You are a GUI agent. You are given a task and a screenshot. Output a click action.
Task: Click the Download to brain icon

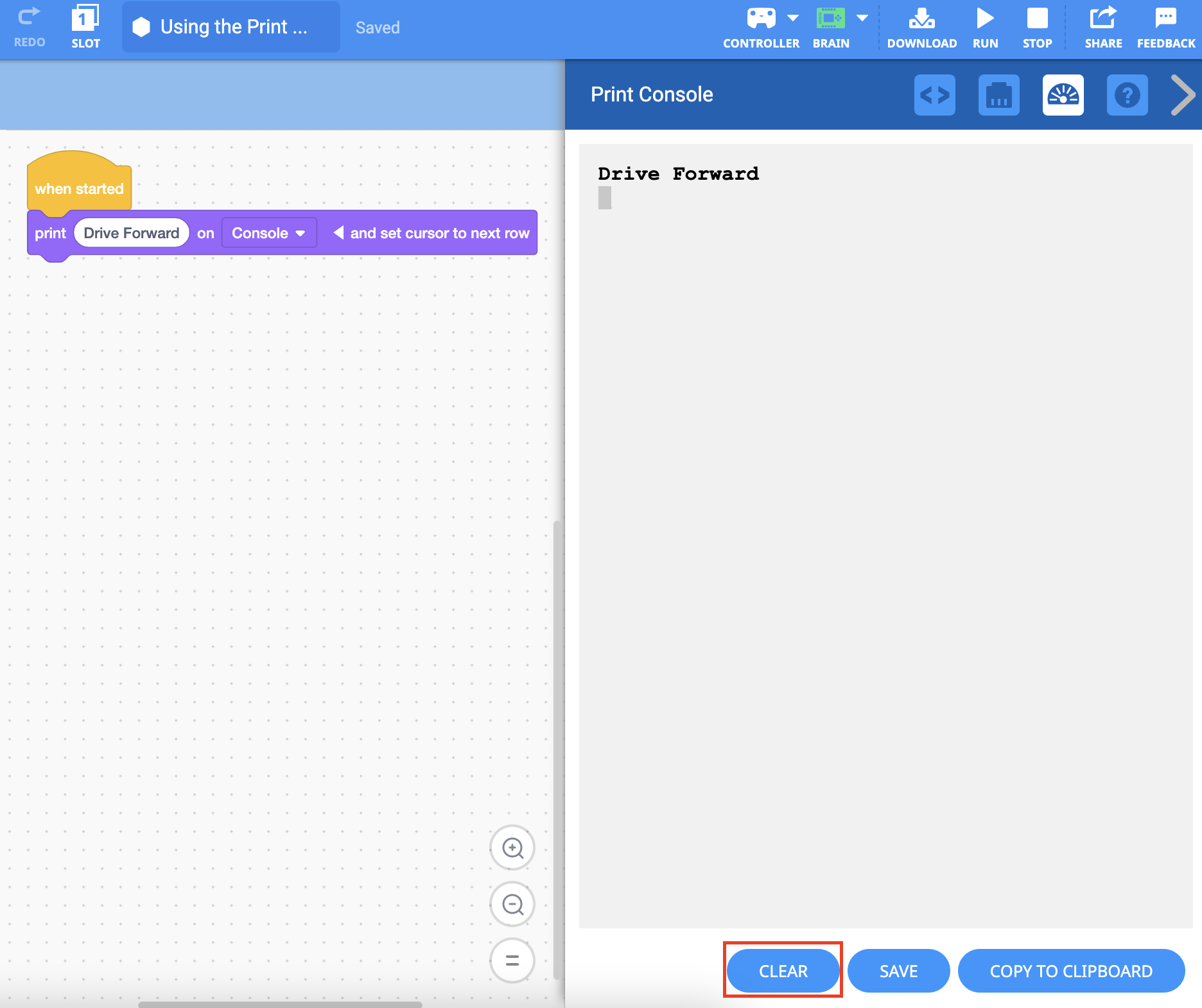pos(921,19)
